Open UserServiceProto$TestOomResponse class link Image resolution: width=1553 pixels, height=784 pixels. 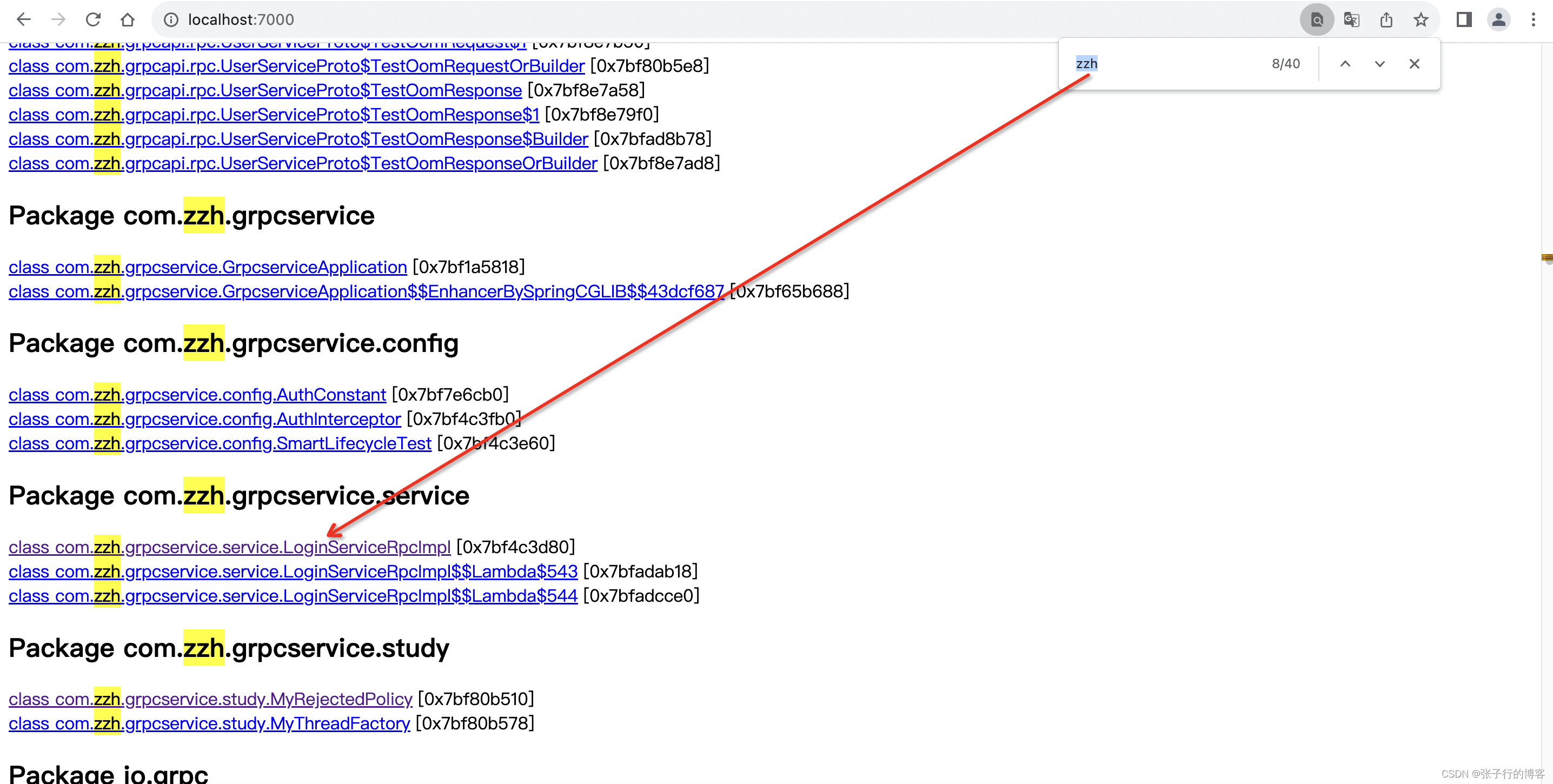[x=266, y=90]
